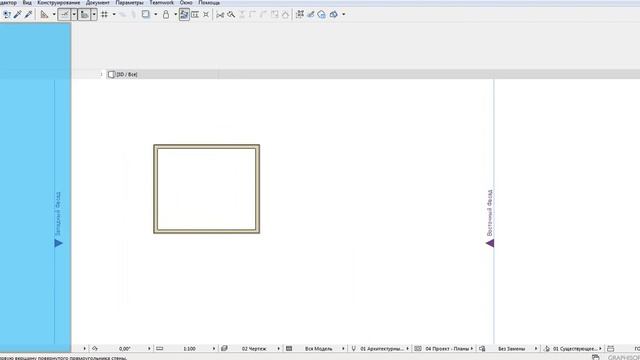Open the Окно menu
The width and height of the screenshot is (640, 360).
coord(186,2)
